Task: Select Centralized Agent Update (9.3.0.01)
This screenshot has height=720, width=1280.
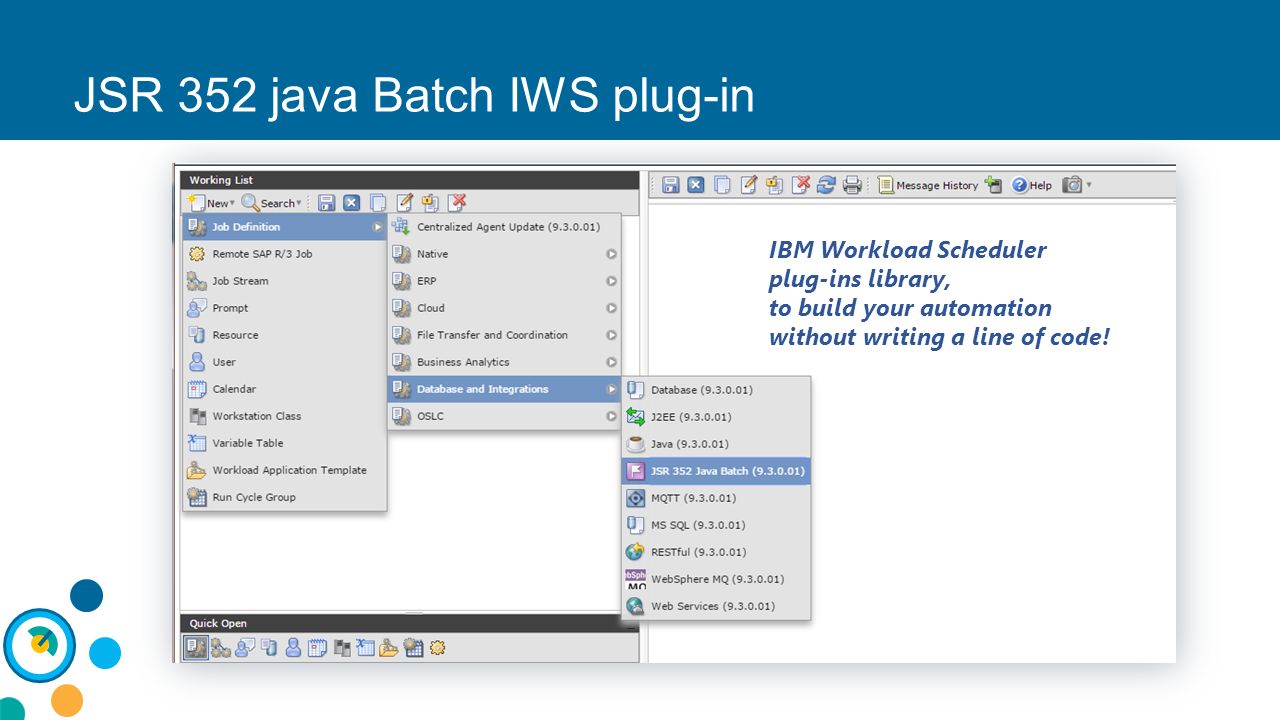Action: pyautogui.click(x=505, y=227)
